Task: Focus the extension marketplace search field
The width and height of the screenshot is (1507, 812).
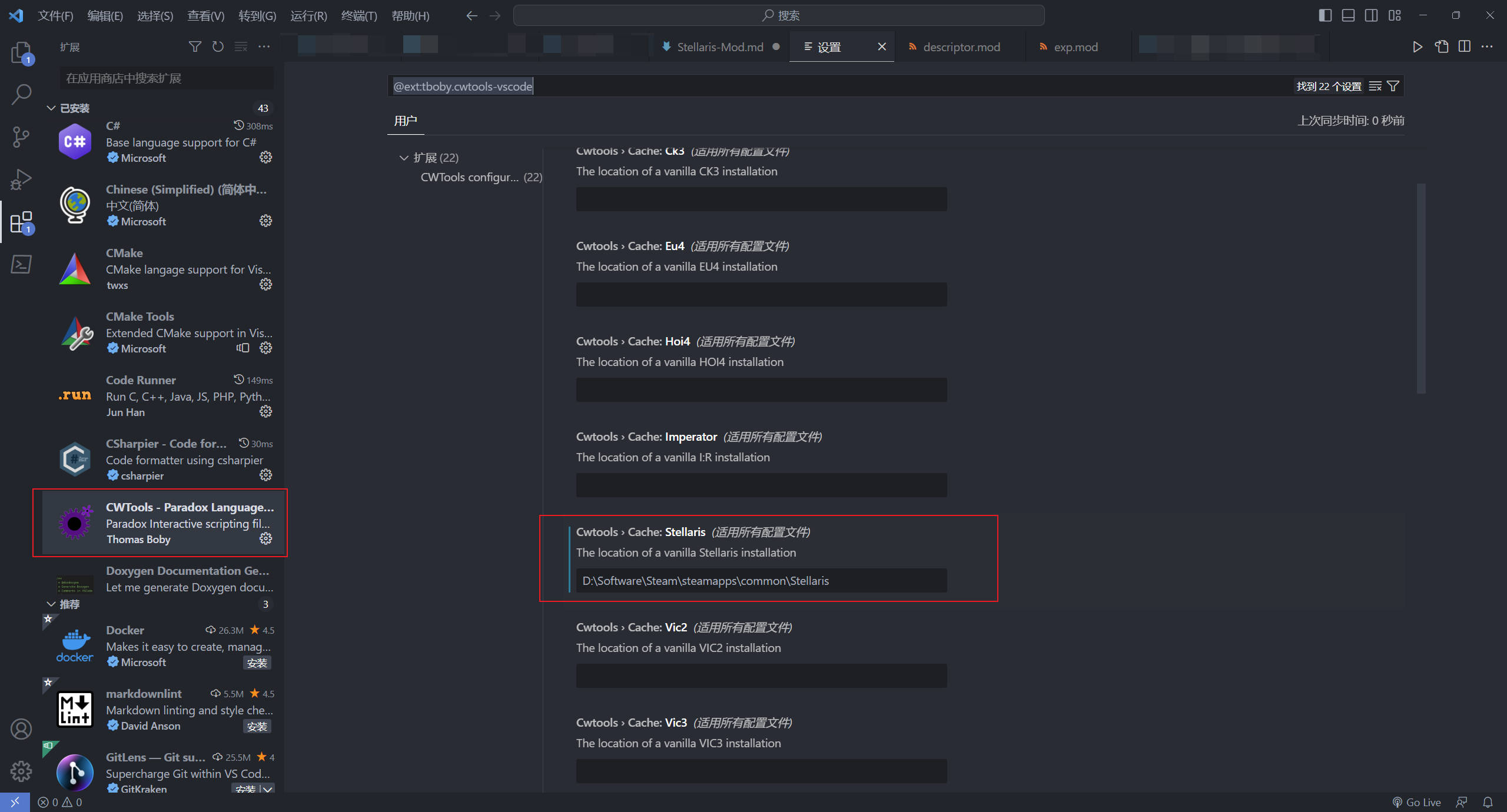Action: [167, 78]
